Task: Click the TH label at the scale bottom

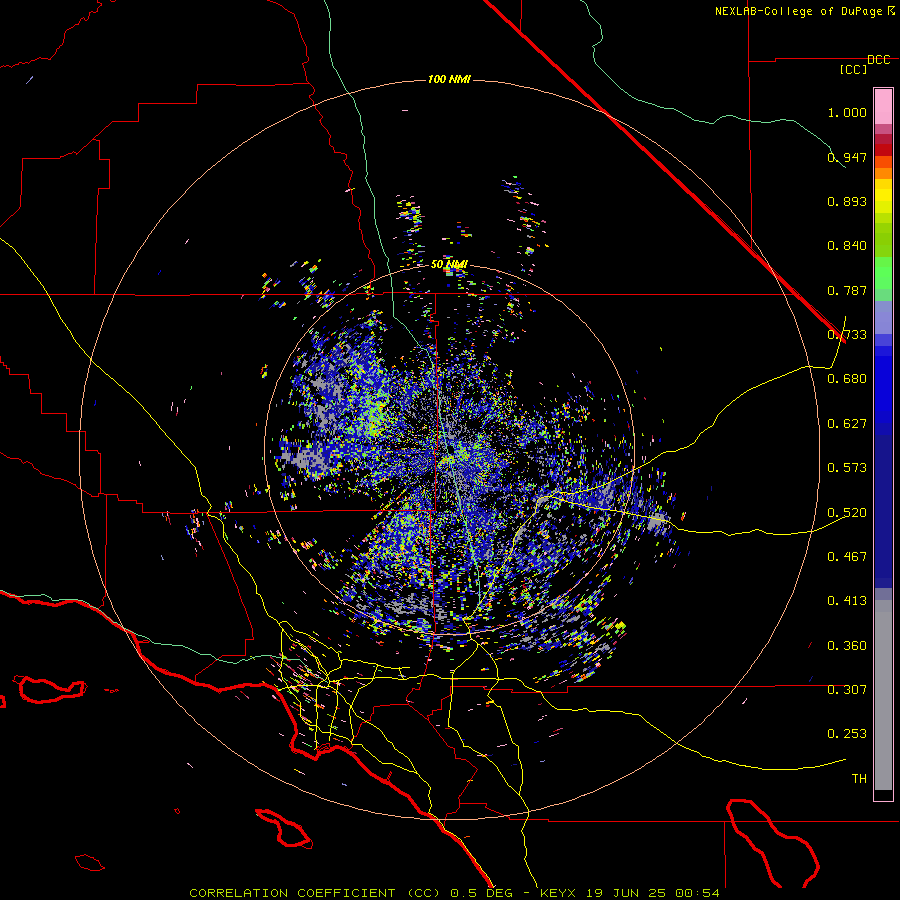Action: (859, 779)
